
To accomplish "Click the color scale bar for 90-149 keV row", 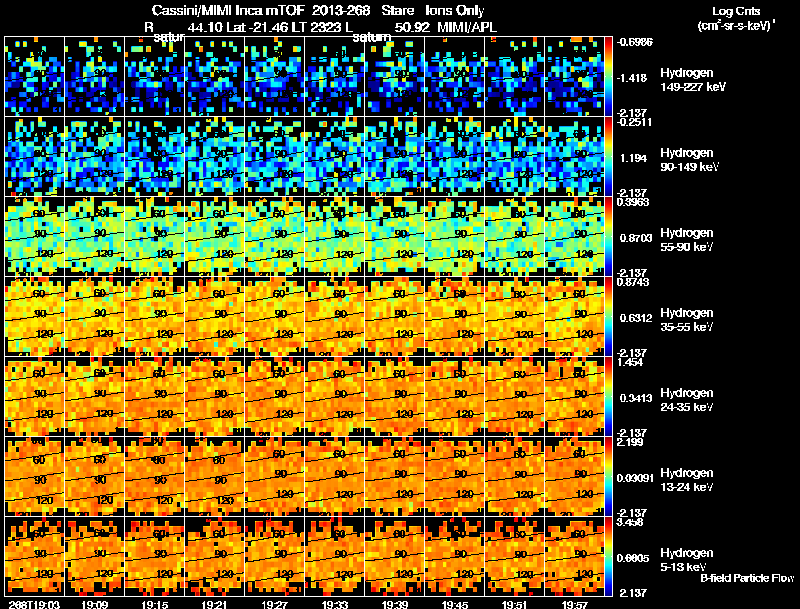I will pos(608,157).
